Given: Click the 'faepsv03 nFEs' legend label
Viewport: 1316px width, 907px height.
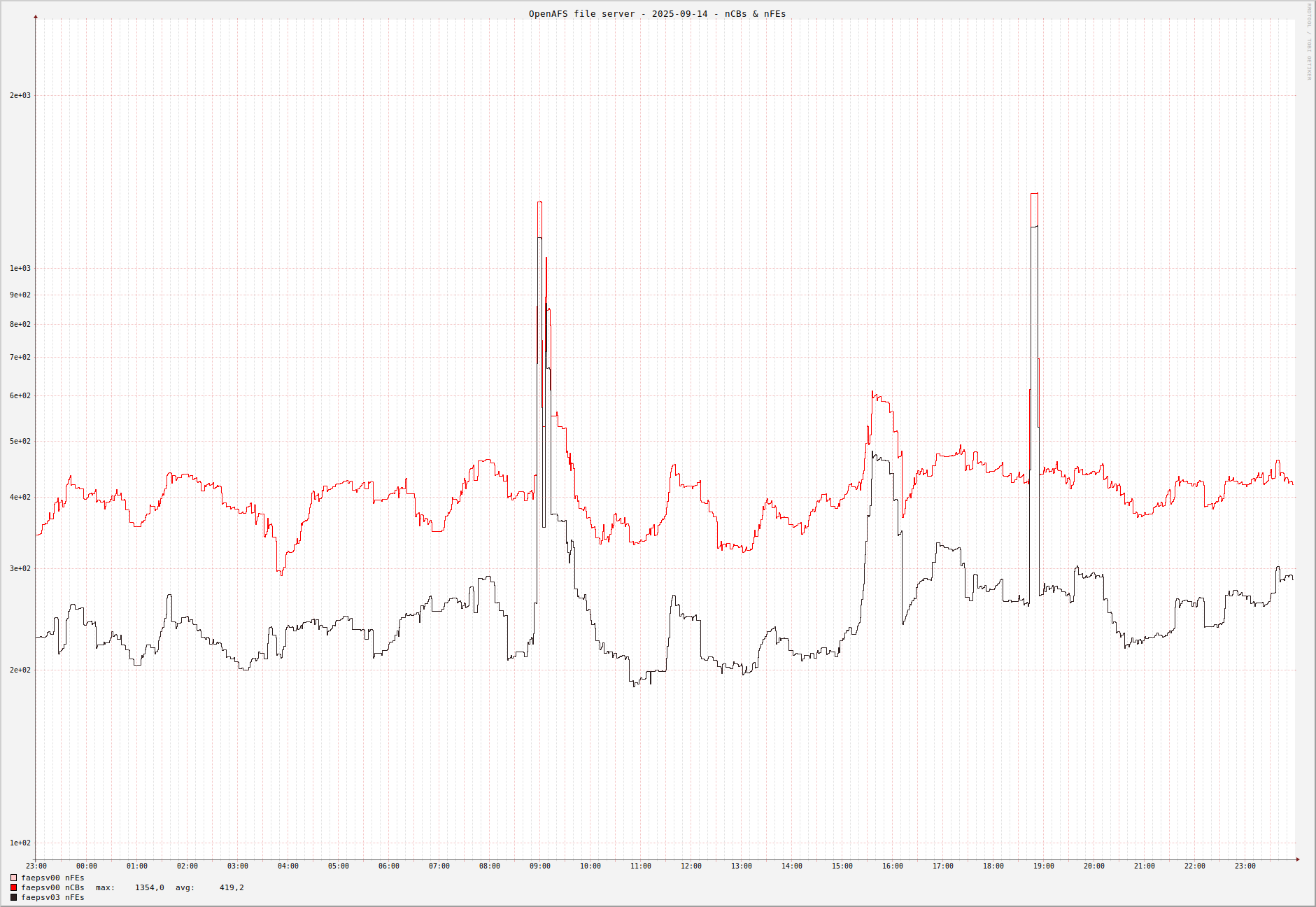Looking at the screenshot, I should click(x=52, y=897).
